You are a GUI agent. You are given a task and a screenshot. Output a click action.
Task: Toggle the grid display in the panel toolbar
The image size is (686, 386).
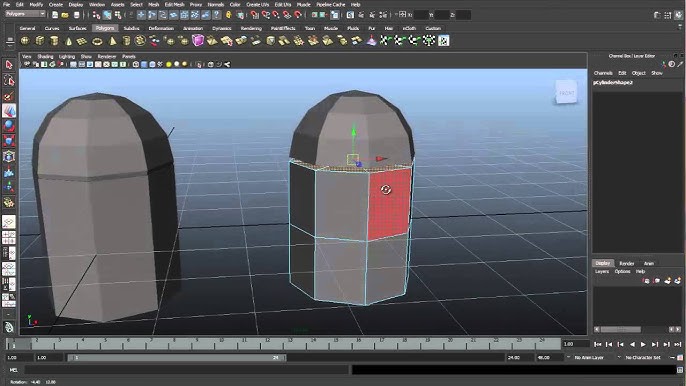(73, 64)
